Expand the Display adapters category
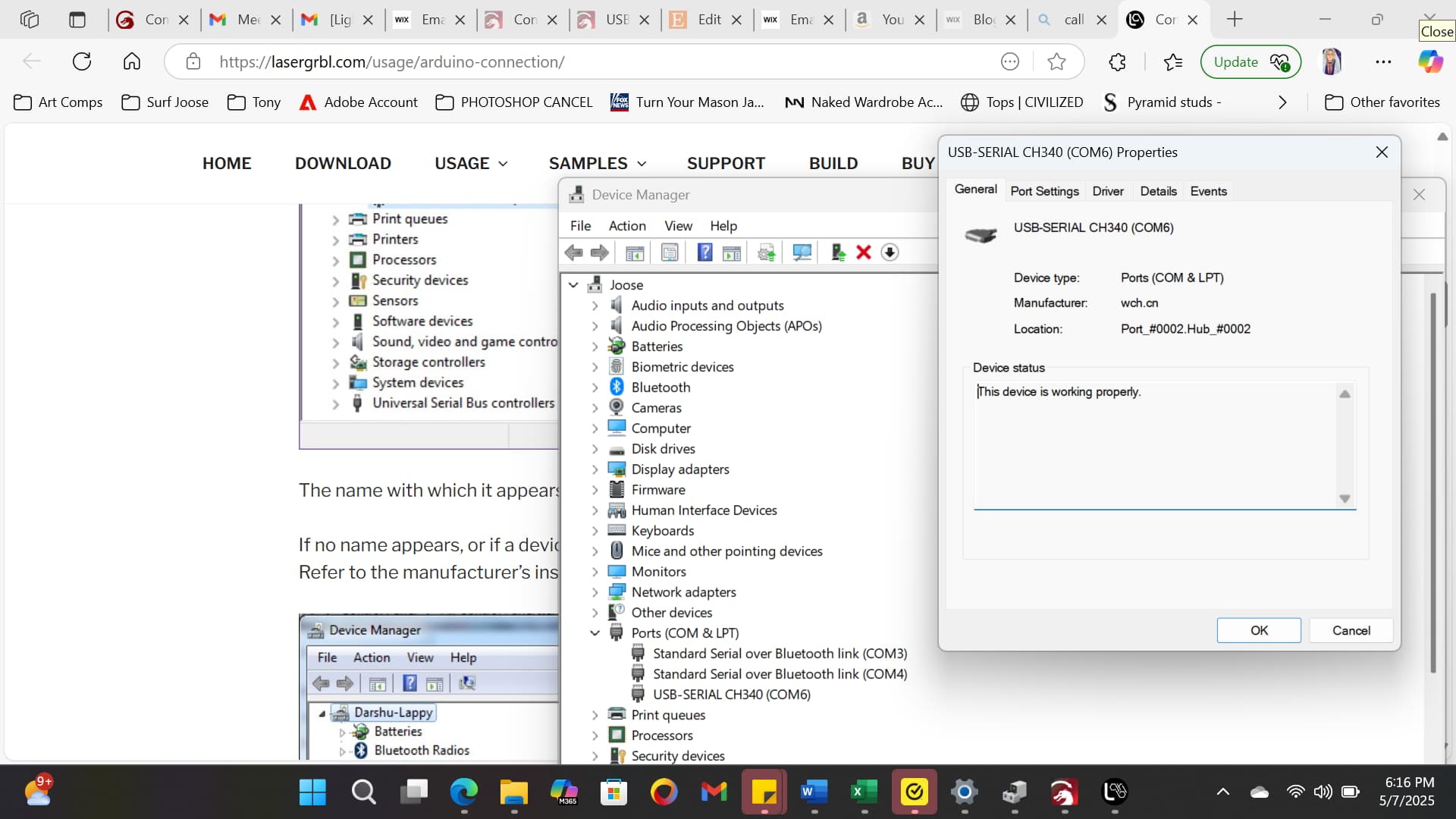This screenshot has height=819, width=1456. (x=595, y=469)
